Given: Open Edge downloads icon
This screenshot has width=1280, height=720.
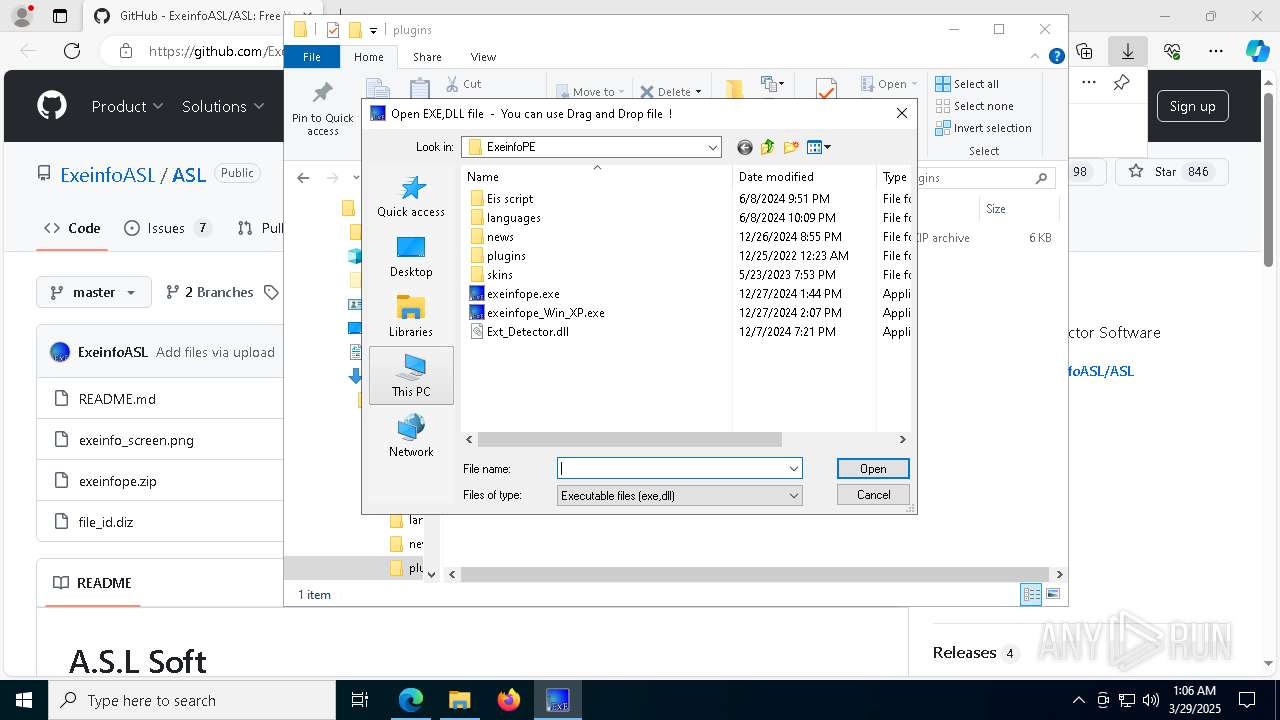Looking at the screenshot, I should tap(1128, 51).
